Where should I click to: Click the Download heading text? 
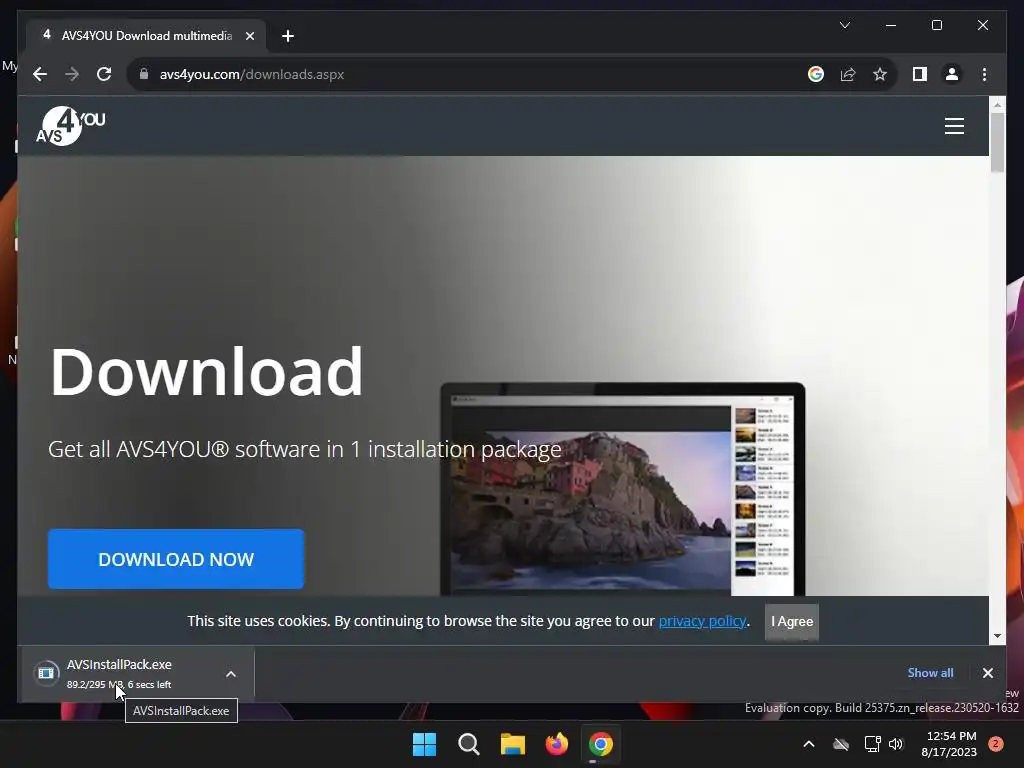click(x=206, y=372)
